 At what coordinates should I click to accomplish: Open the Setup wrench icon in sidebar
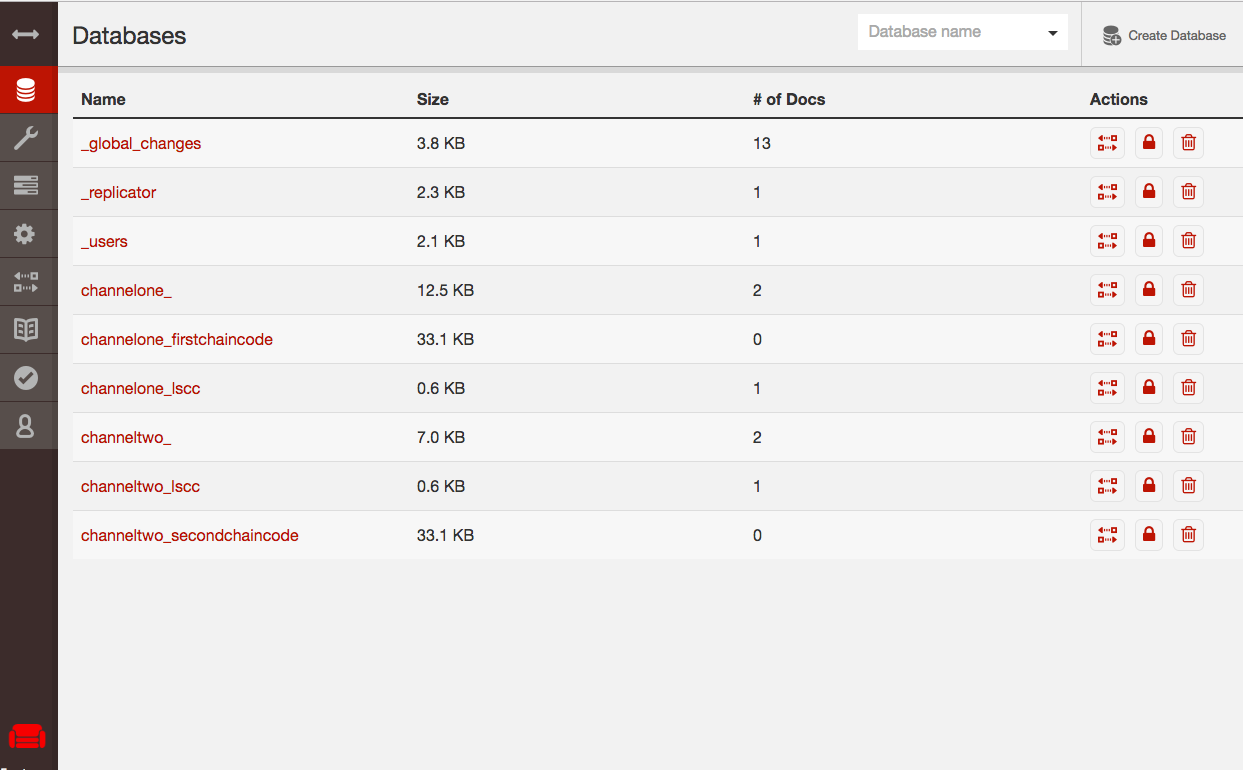click(26, 138)
